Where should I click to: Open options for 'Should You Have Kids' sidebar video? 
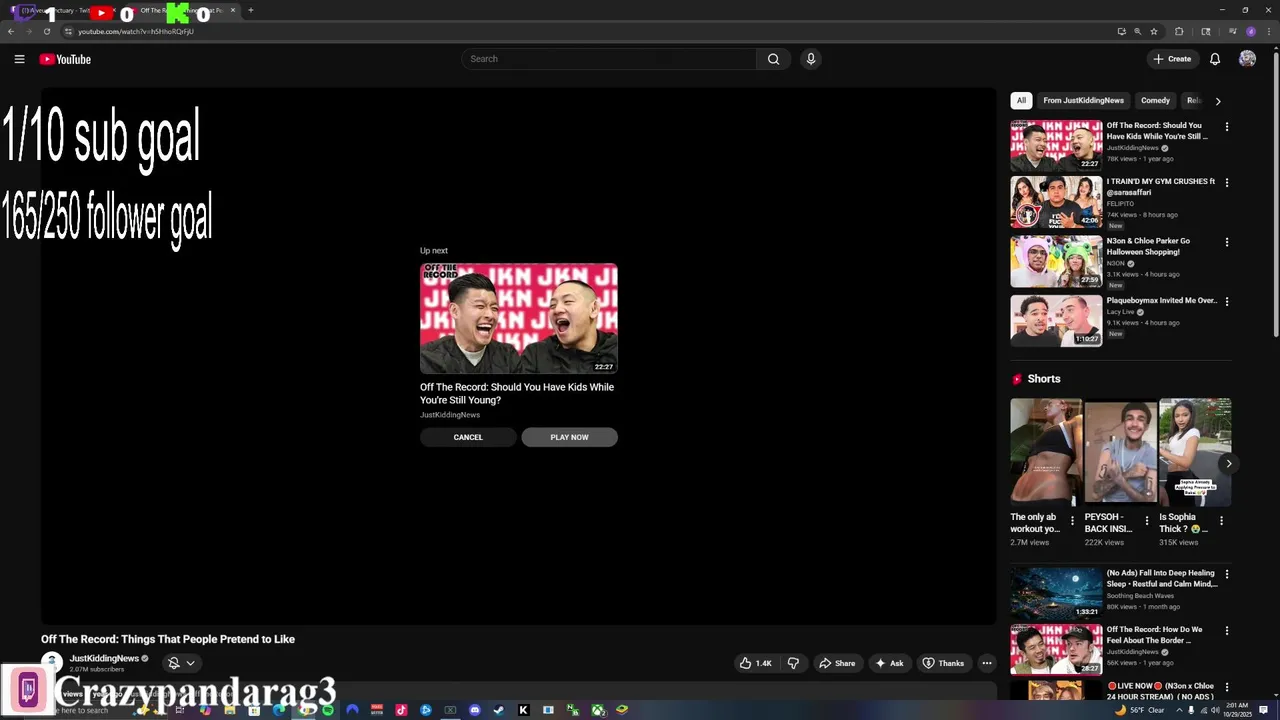(x=1227, y=127)
